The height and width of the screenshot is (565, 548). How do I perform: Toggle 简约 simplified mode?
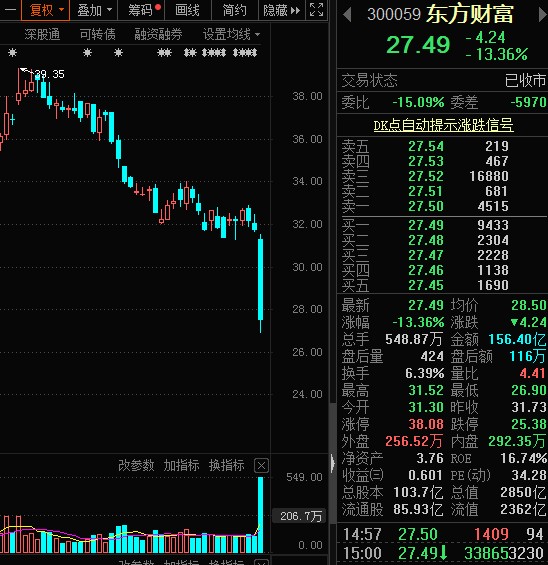235,10
